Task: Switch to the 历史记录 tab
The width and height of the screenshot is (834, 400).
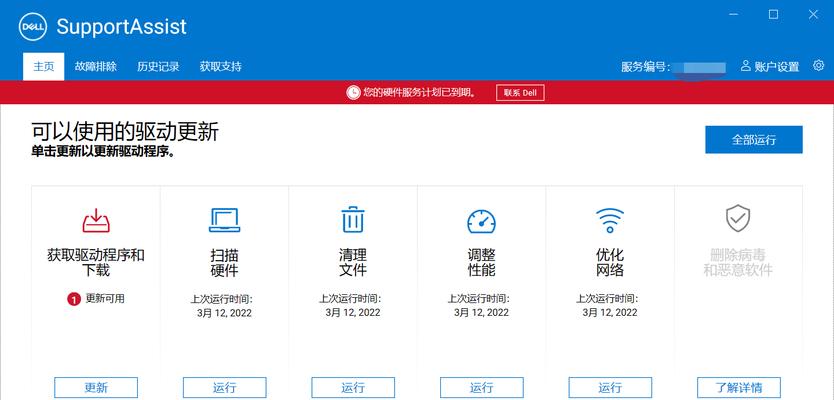Action: click(158, 66)
